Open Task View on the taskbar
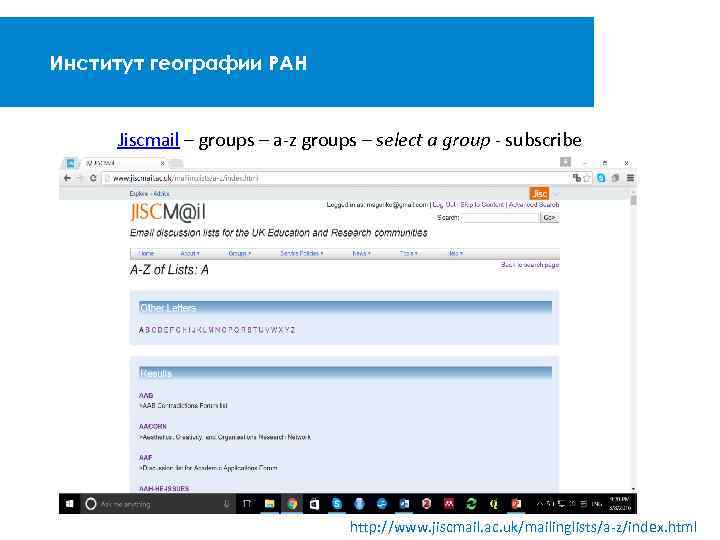Image resolution: width=720 pixels, height=540 pixels. click(247, 504)
